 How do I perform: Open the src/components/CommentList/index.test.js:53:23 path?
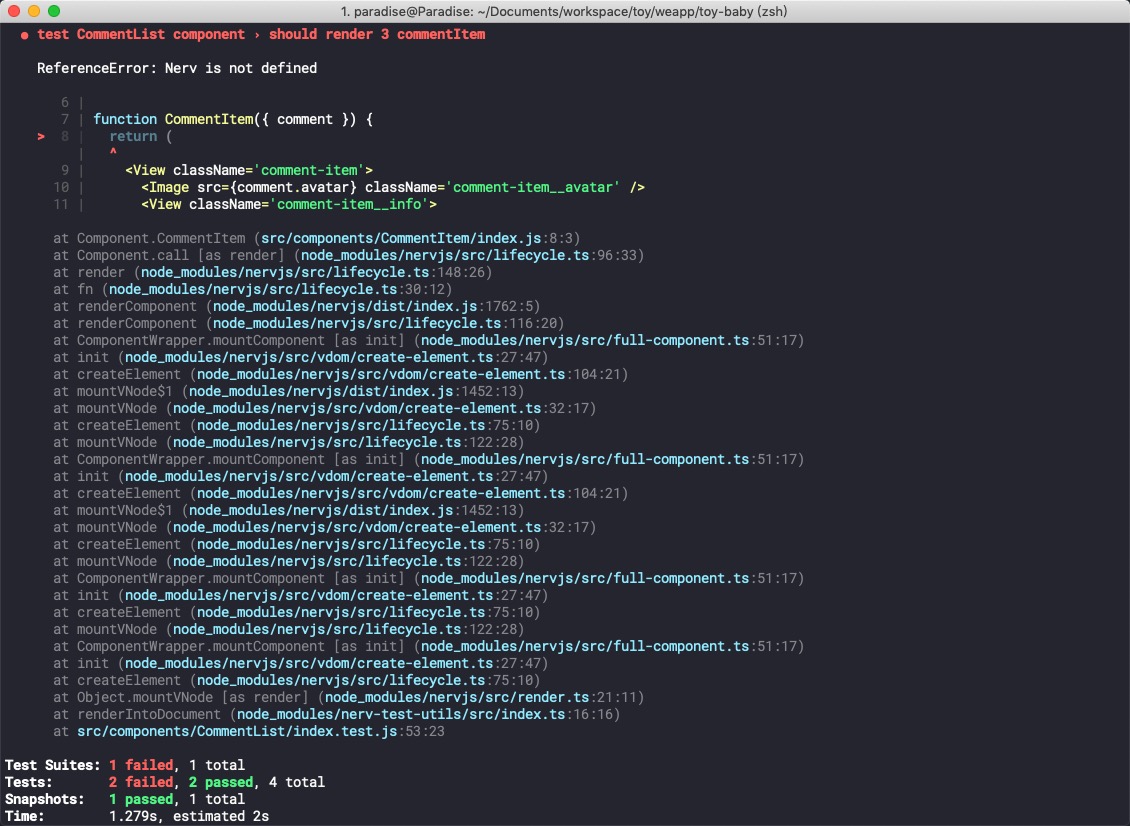click(261, 731)
